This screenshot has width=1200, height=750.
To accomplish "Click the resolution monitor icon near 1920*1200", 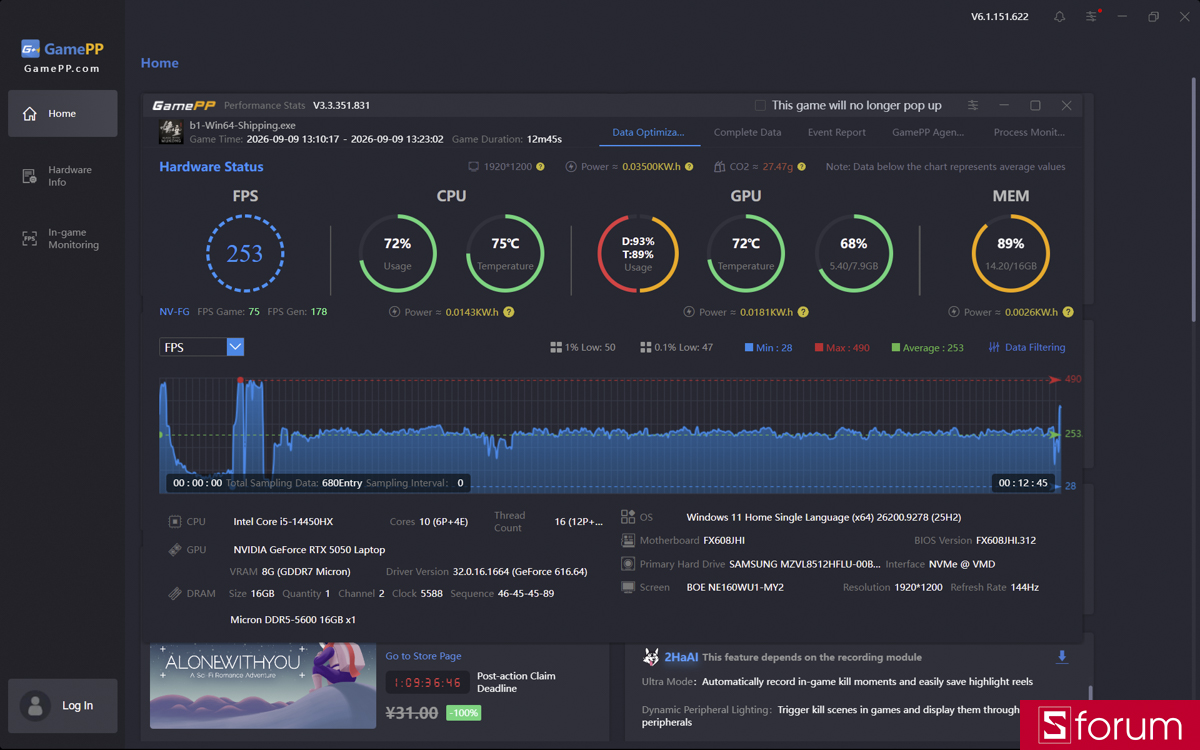I will pyautogui.click(x=474, y=167).
